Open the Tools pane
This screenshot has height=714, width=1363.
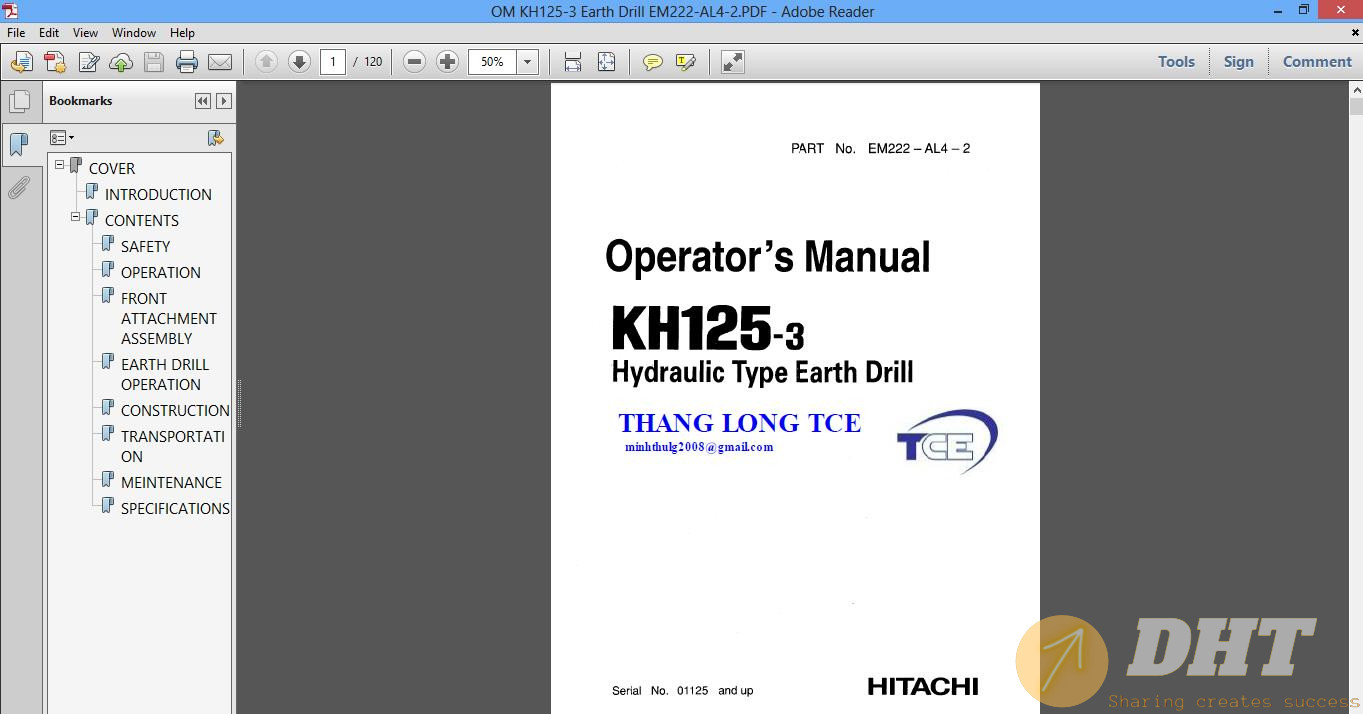pos(1176,62)
